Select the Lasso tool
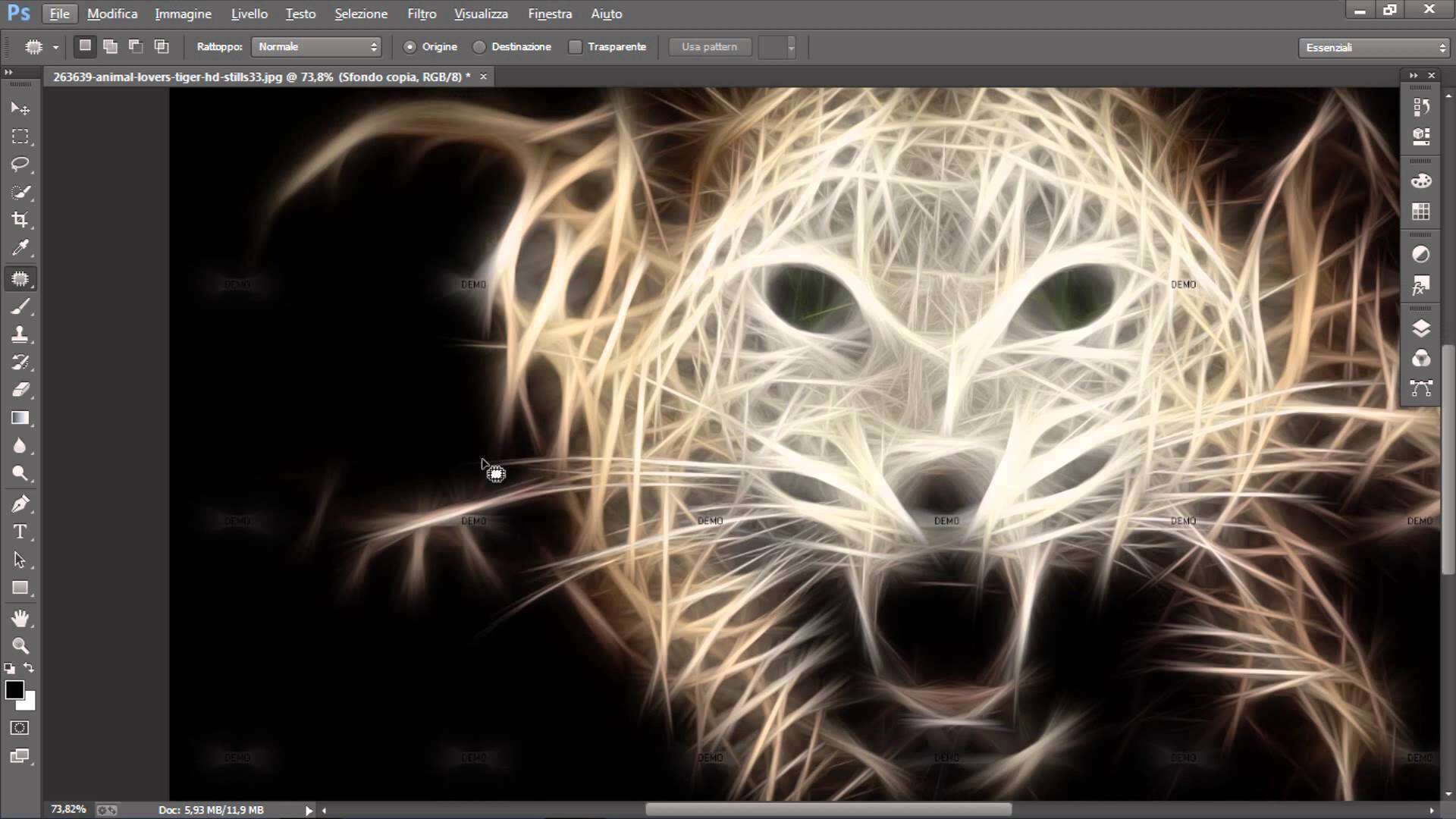Image resolution: width=1456 pixels, height=819 pixels. (20, 165)
